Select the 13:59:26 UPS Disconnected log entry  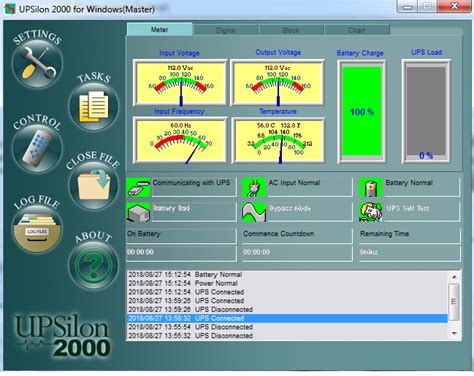click(287, 309)
